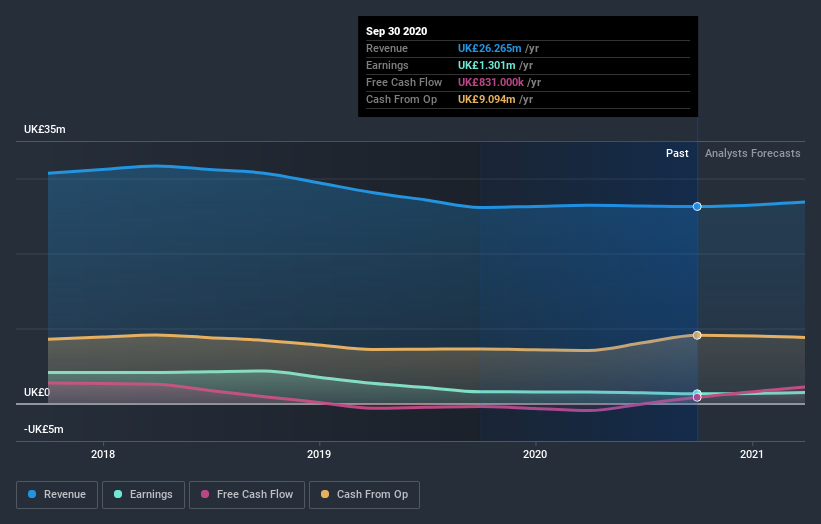
Task: Toggle the Free Cash Flow legend button
Action: [247, 495]
